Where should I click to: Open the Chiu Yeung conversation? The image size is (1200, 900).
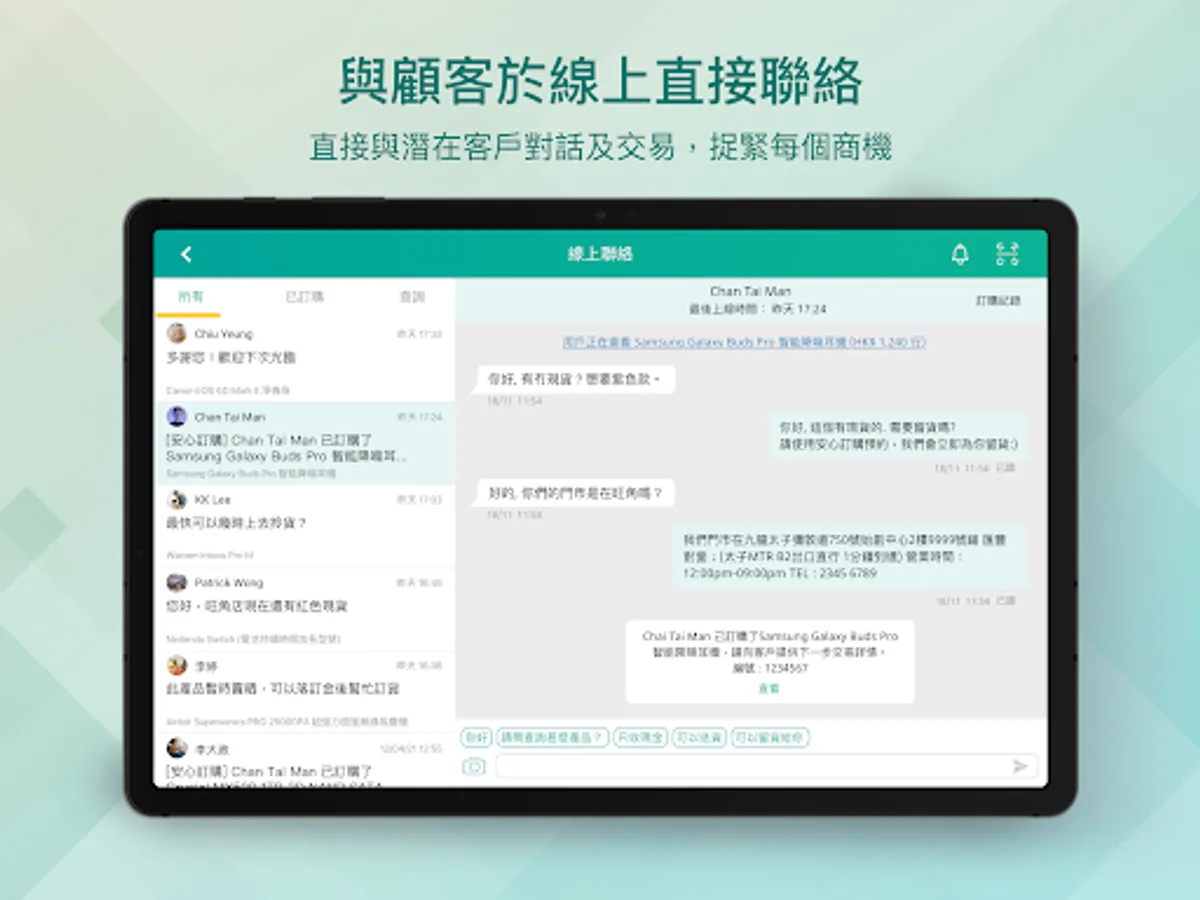(x=305, y=360)
